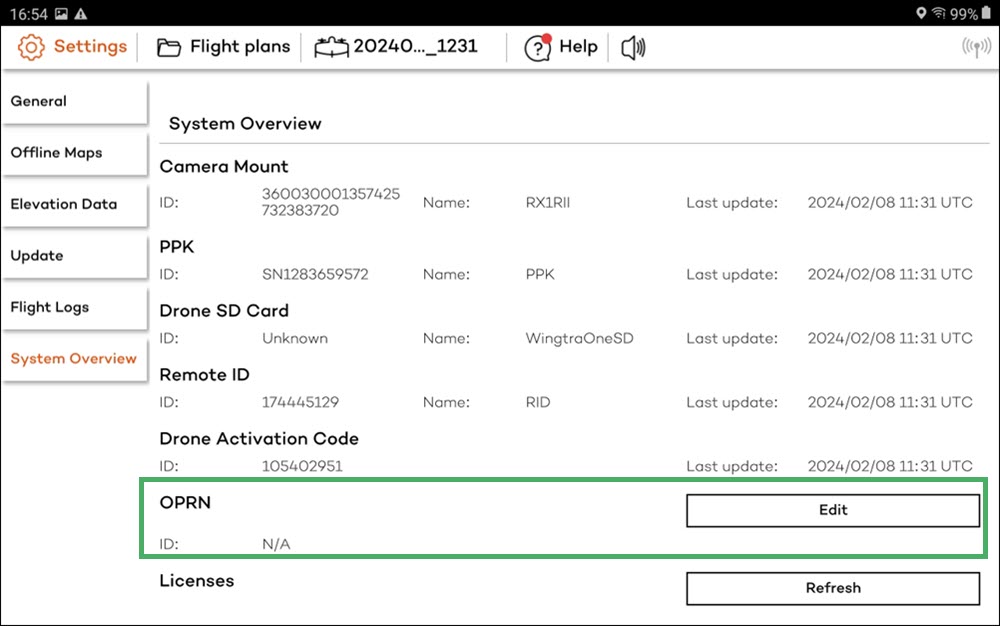Select the drone icon beside 20240..._1231
This screenshot has width=1000, height=626.
tap(331, 46)
